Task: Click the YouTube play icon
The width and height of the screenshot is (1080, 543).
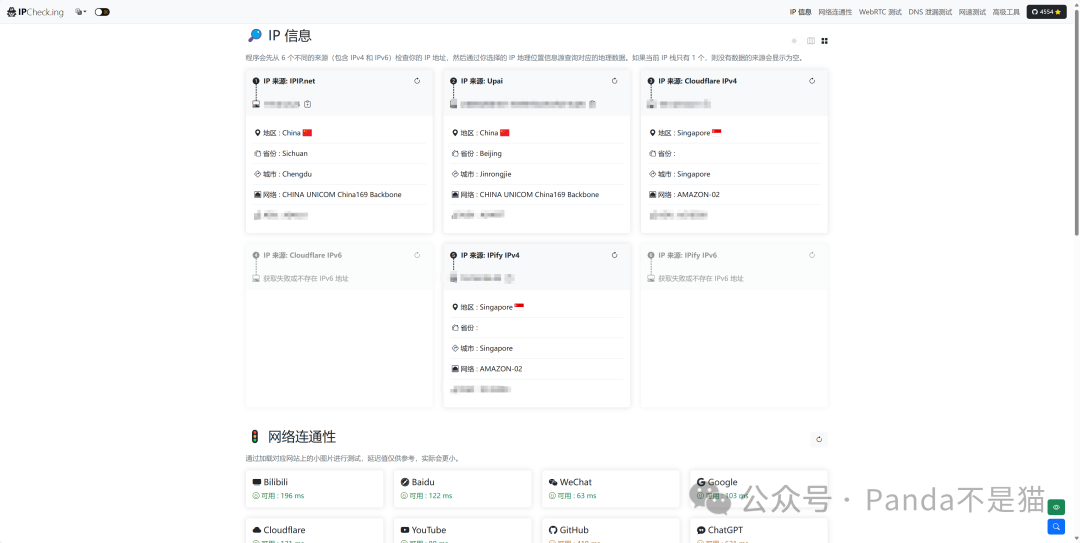Action: (x=405, y=530)
